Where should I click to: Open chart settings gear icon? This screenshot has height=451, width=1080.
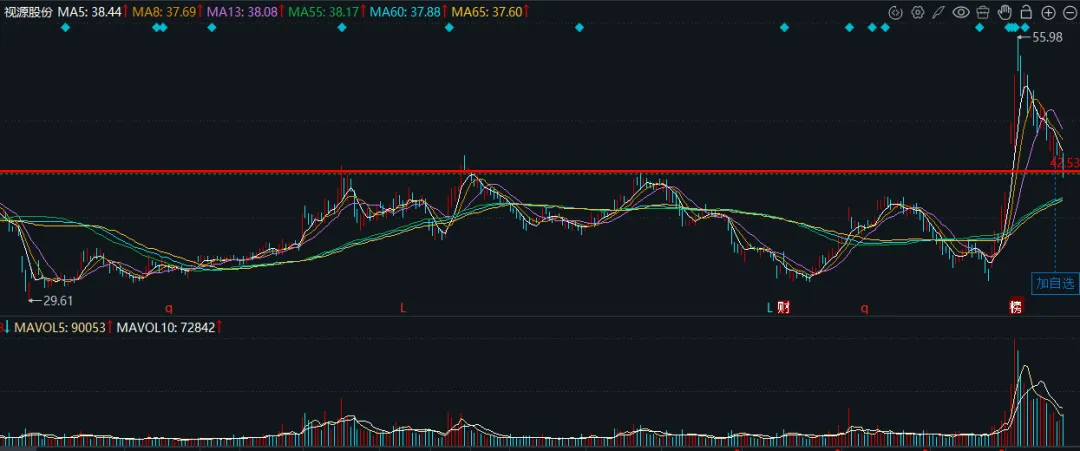click(917, 12)
